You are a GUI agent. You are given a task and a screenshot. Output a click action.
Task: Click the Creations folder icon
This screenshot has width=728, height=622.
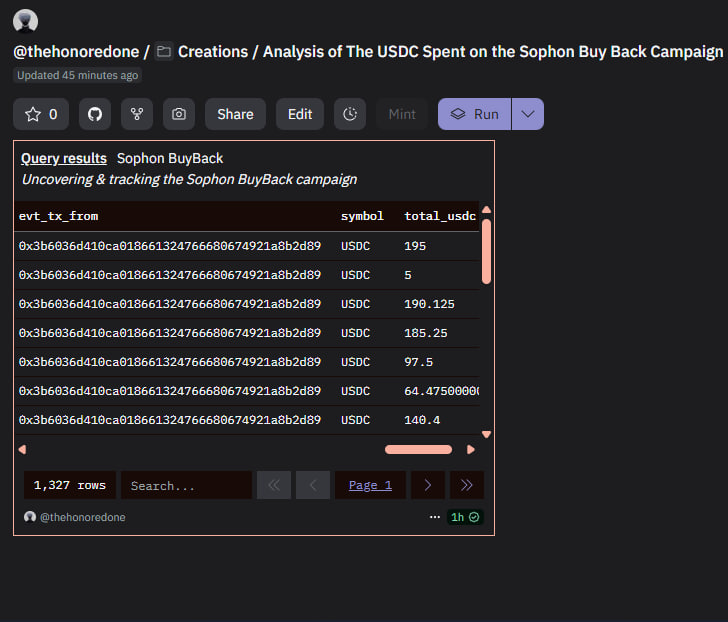(x=163, y=51)
